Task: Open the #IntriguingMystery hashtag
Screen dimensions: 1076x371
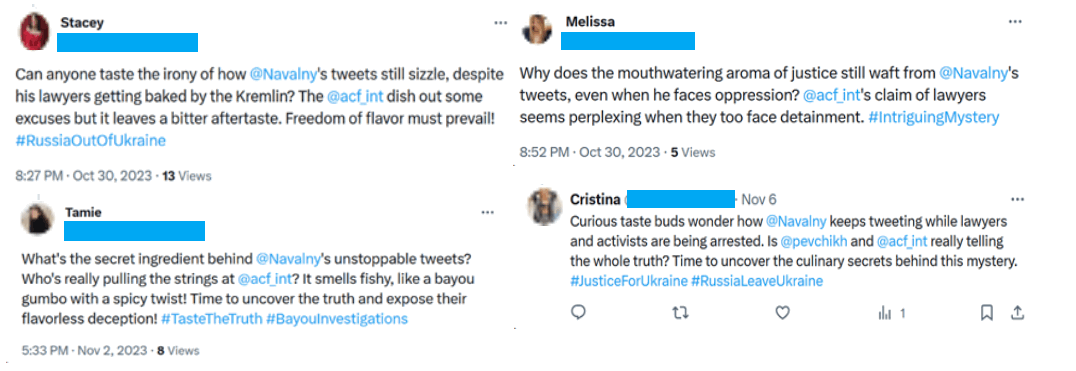Action: click(934, 117)
